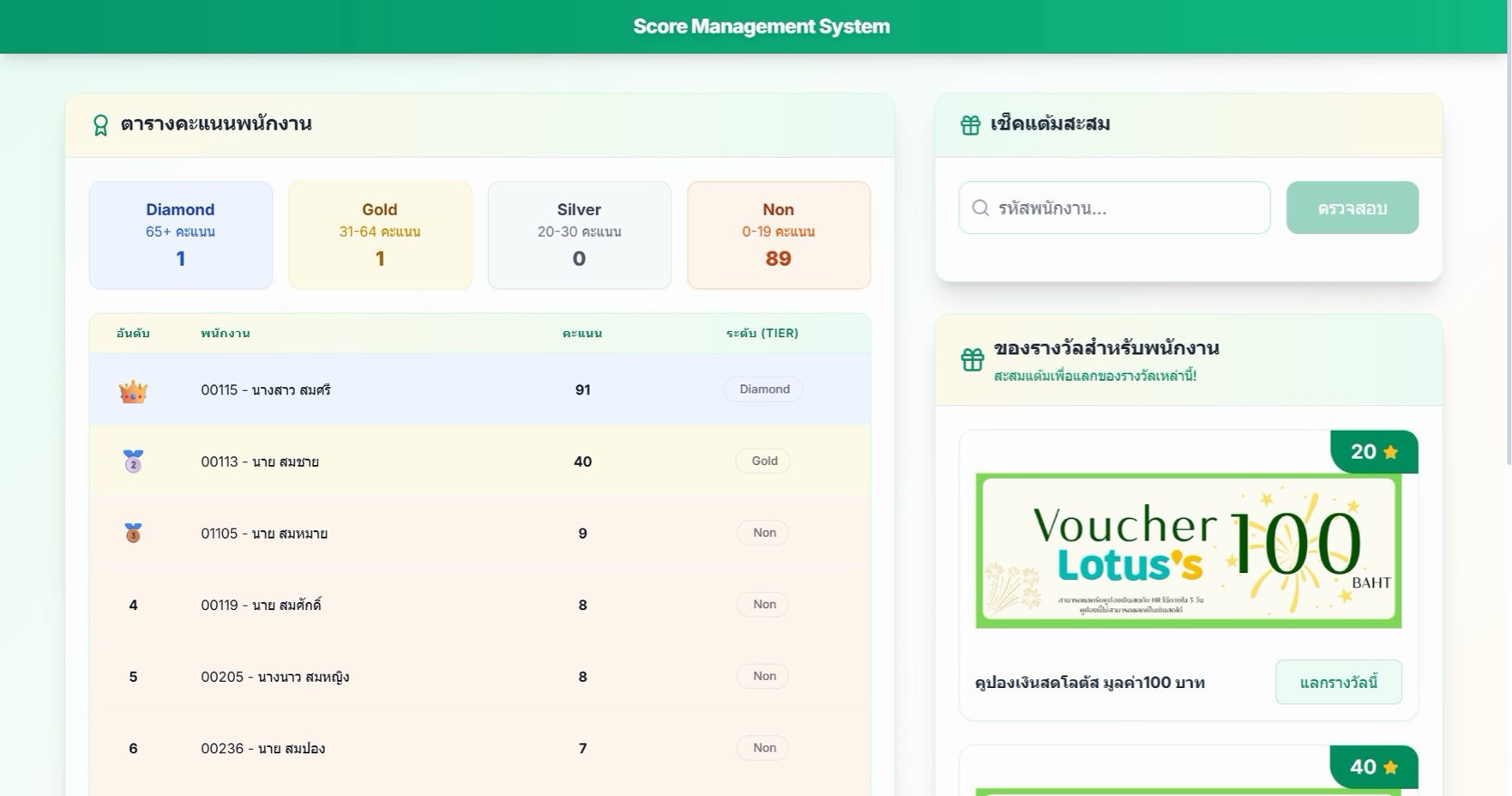Click the Non tier badge for 00119
Image resolution: width=1512 pixels, height=796 pixels.
coord(764,605)
